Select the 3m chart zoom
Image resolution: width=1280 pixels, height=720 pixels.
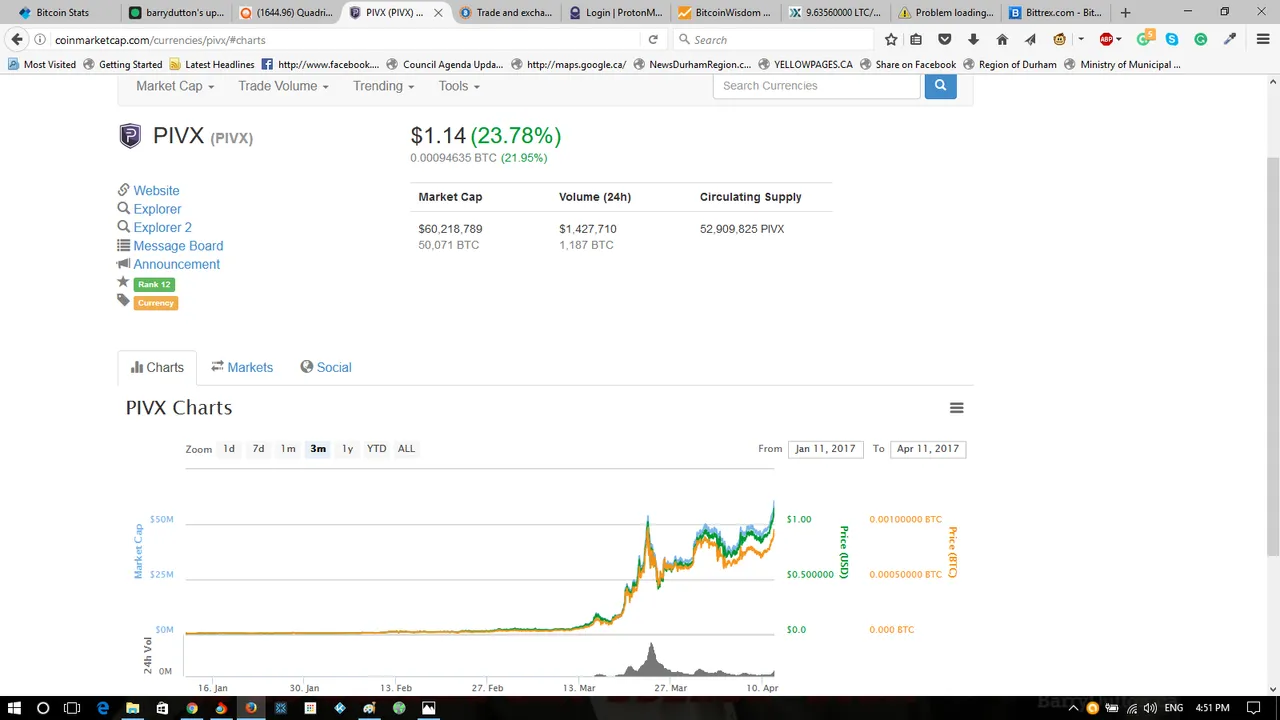pyautogui.click(x=318, y=449)
